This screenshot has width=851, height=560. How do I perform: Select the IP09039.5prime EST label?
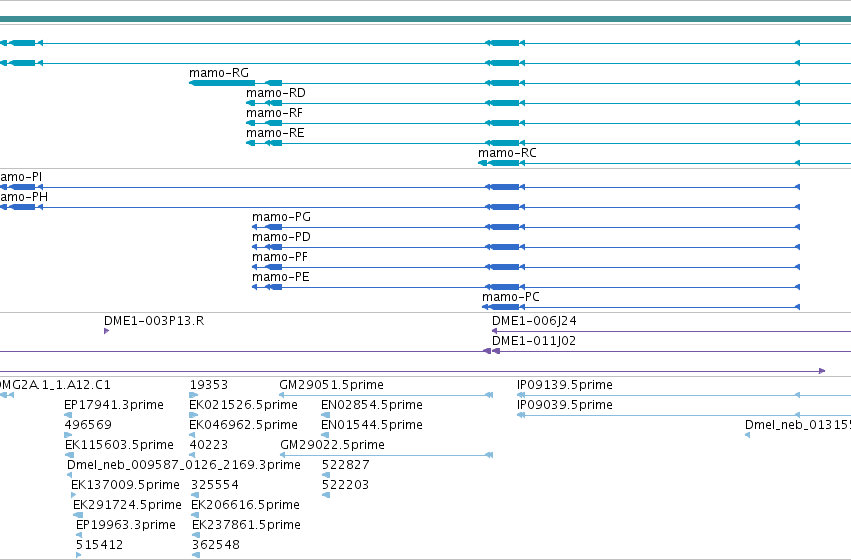point(564,405)
